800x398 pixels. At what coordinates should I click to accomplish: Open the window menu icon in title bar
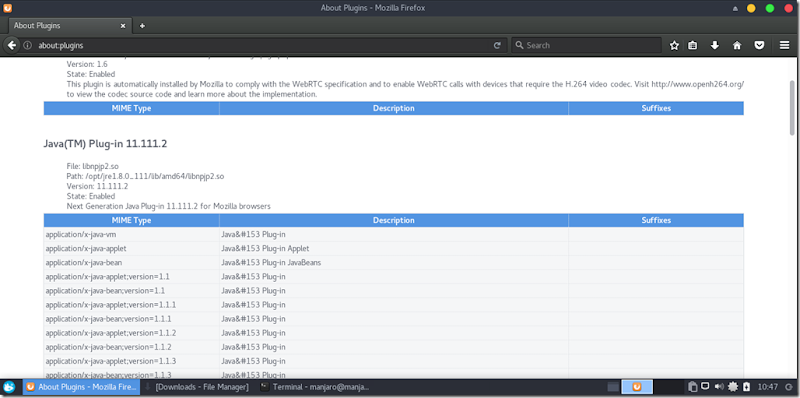(8, 8)
